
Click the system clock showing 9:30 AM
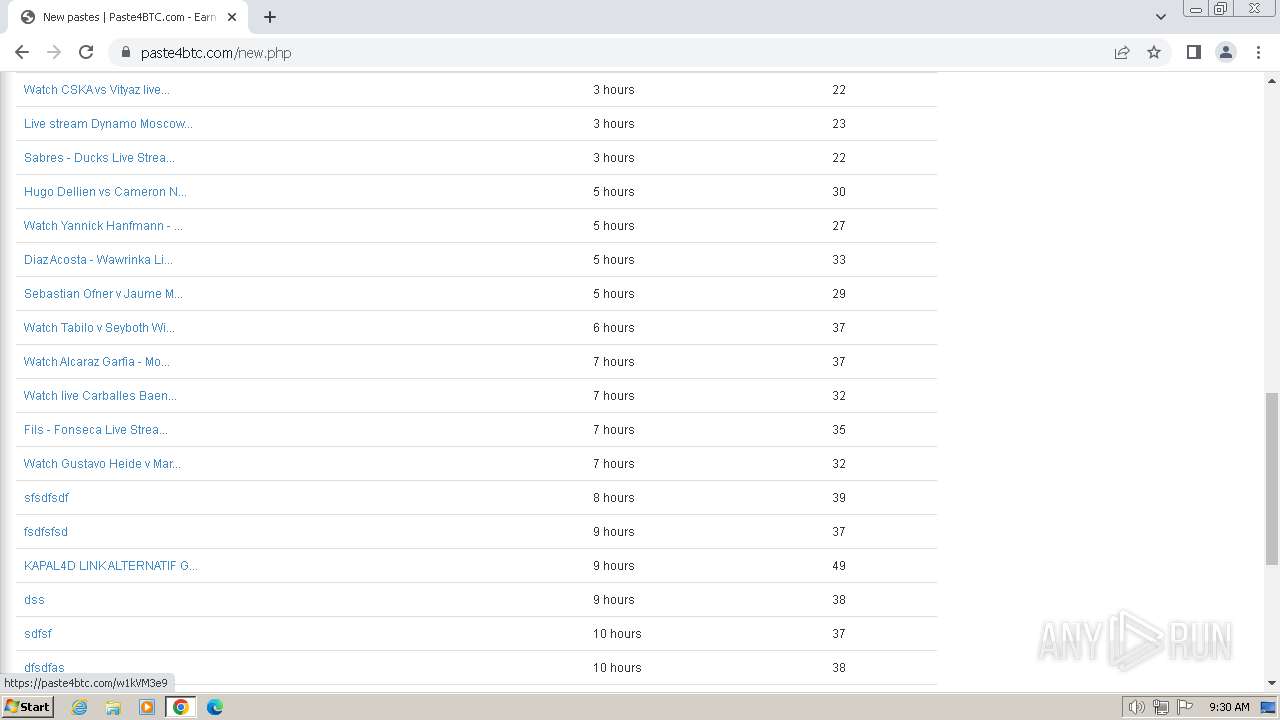tap(1229, 707)
